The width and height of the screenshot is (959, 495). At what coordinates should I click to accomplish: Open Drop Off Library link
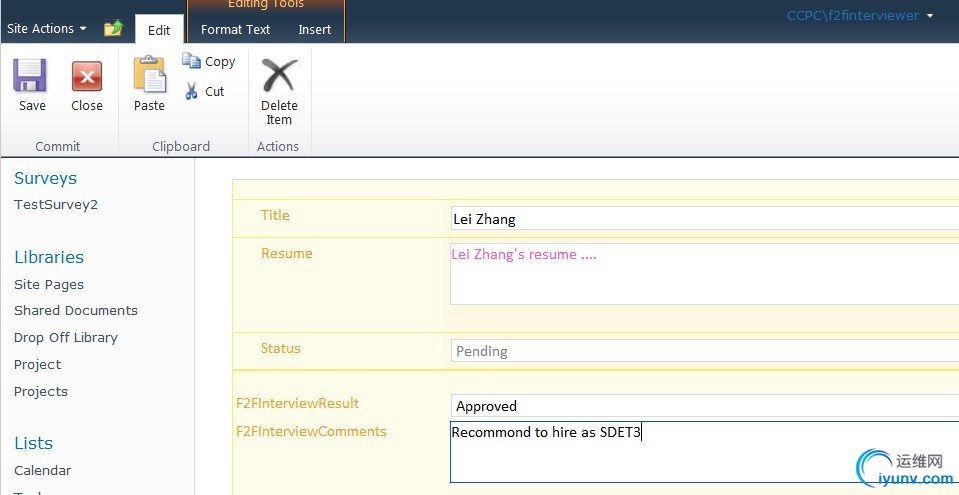click(x=65, y=338)
